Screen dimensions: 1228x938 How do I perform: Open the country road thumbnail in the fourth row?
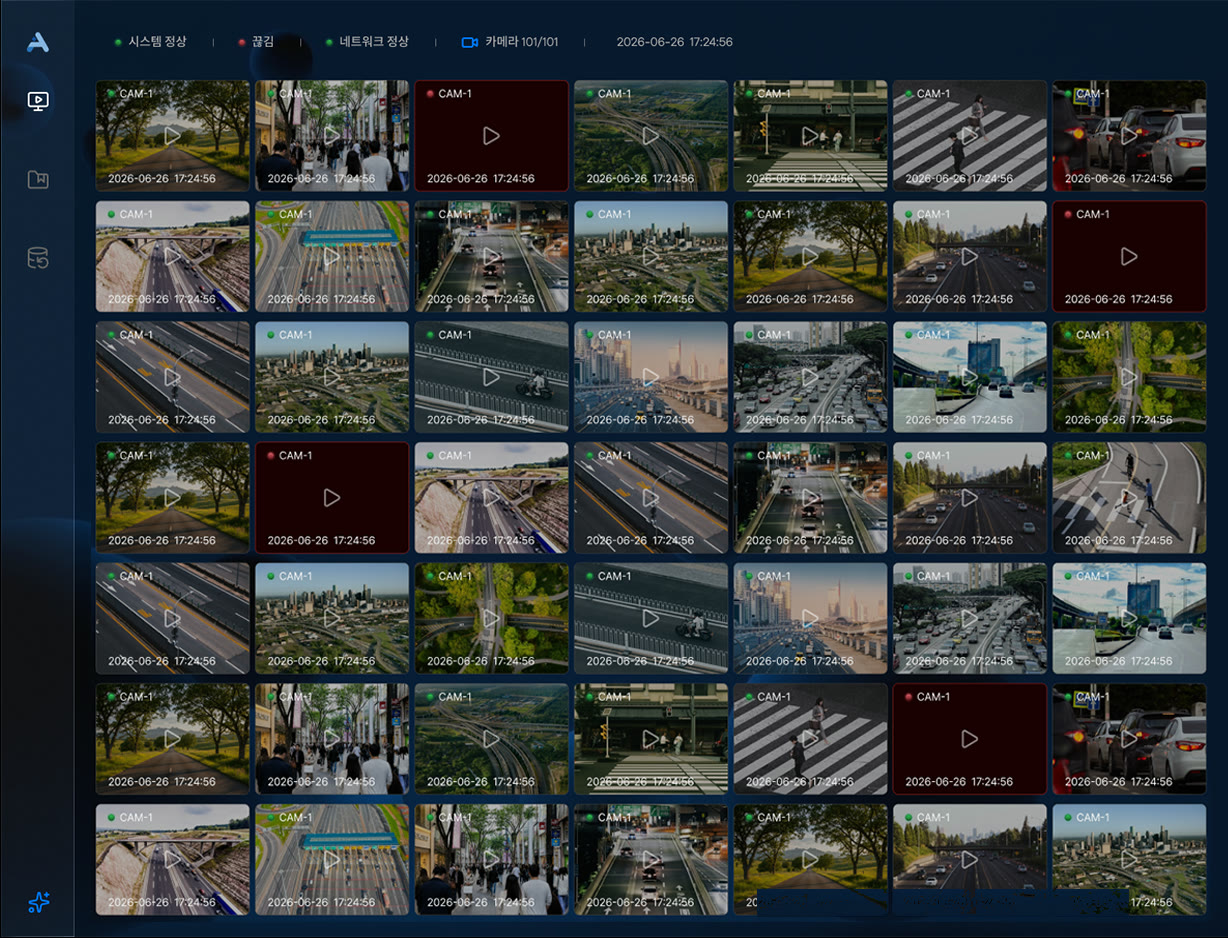click(x=172, y=497)
